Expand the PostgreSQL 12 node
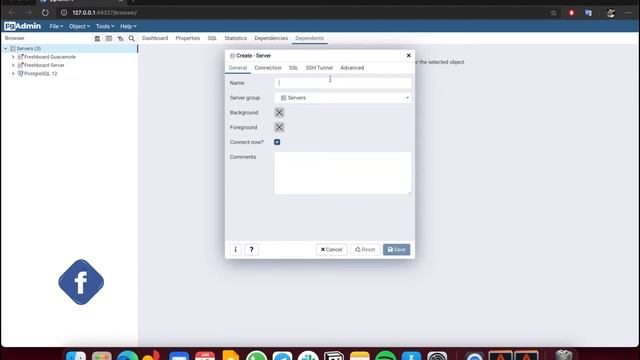The width and height of the screenshot is (640, 360). click(13, 73)
